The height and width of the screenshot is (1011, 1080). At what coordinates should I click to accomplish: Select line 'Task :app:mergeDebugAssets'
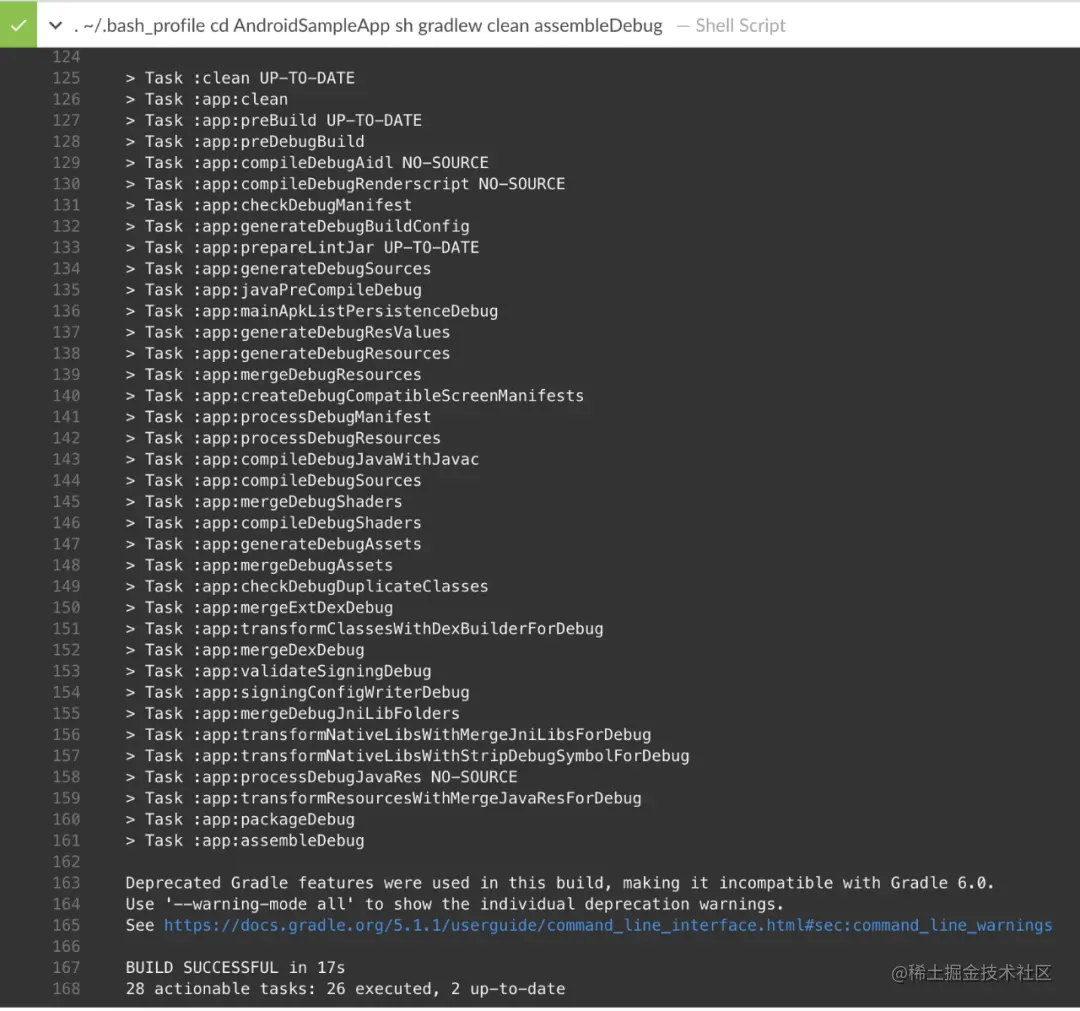(259, 565)
